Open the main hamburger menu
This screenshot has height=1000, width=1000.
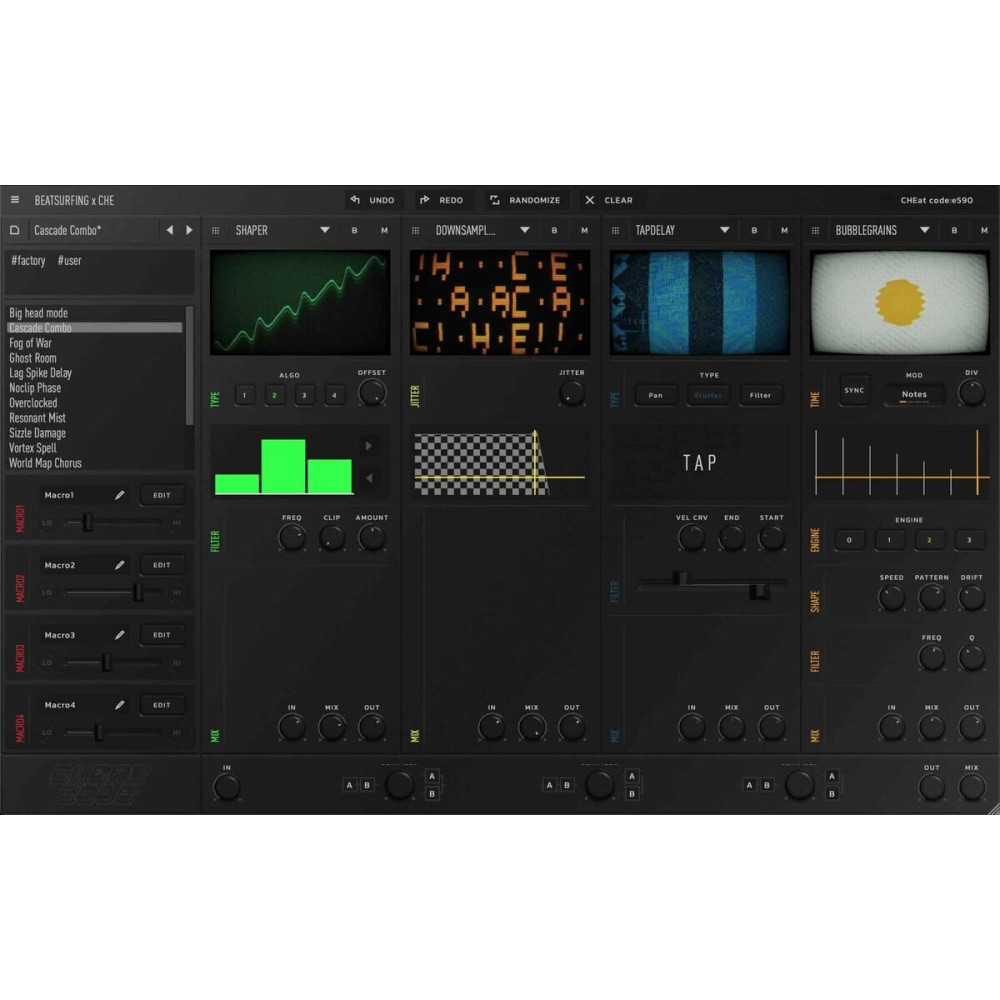tap(15, 199)
